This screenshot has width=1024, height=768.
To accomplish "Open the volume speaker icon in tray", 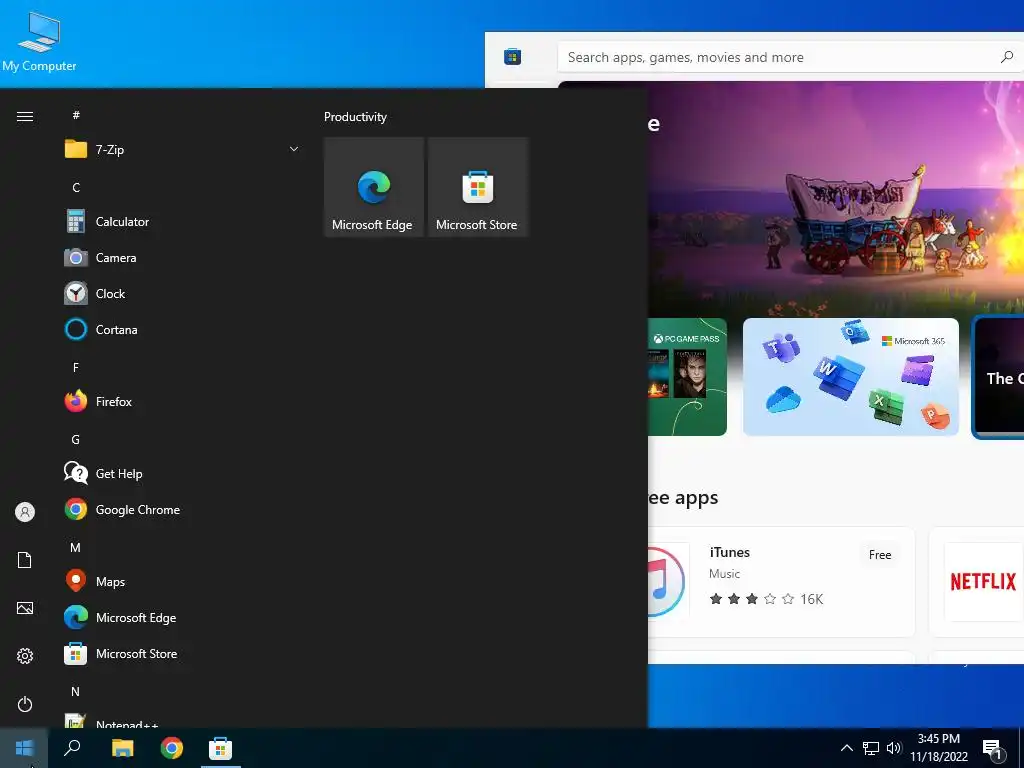I will point(894,748).
